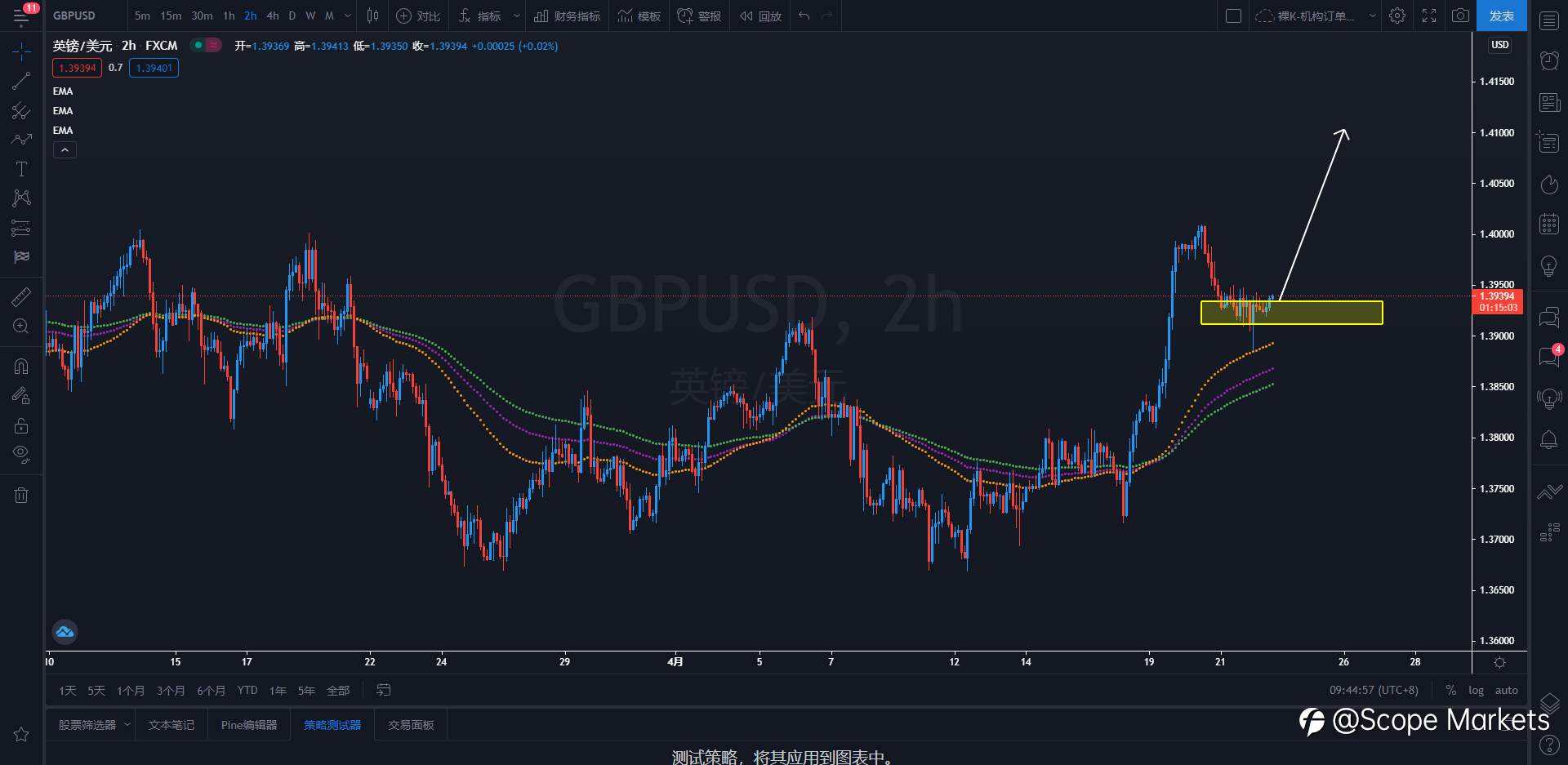
Task: Switch to the 4h timeframe
Action: pyautogui.click(x=273, y=16)
